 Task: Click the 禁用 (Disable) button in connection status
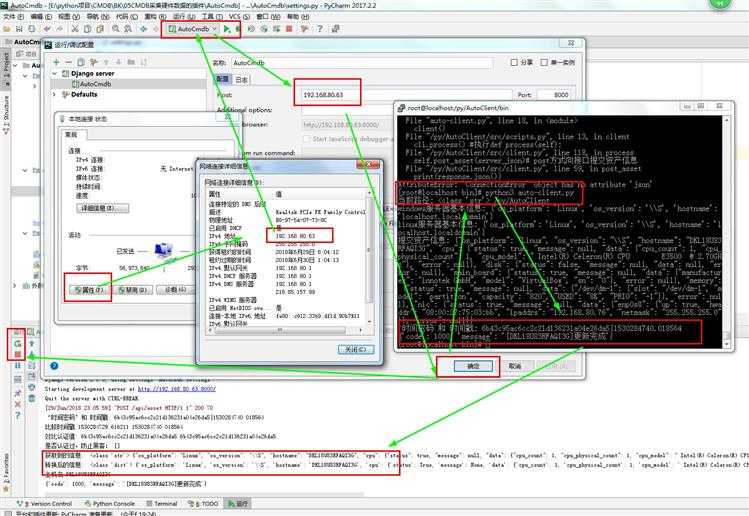[x=132, y=290]
